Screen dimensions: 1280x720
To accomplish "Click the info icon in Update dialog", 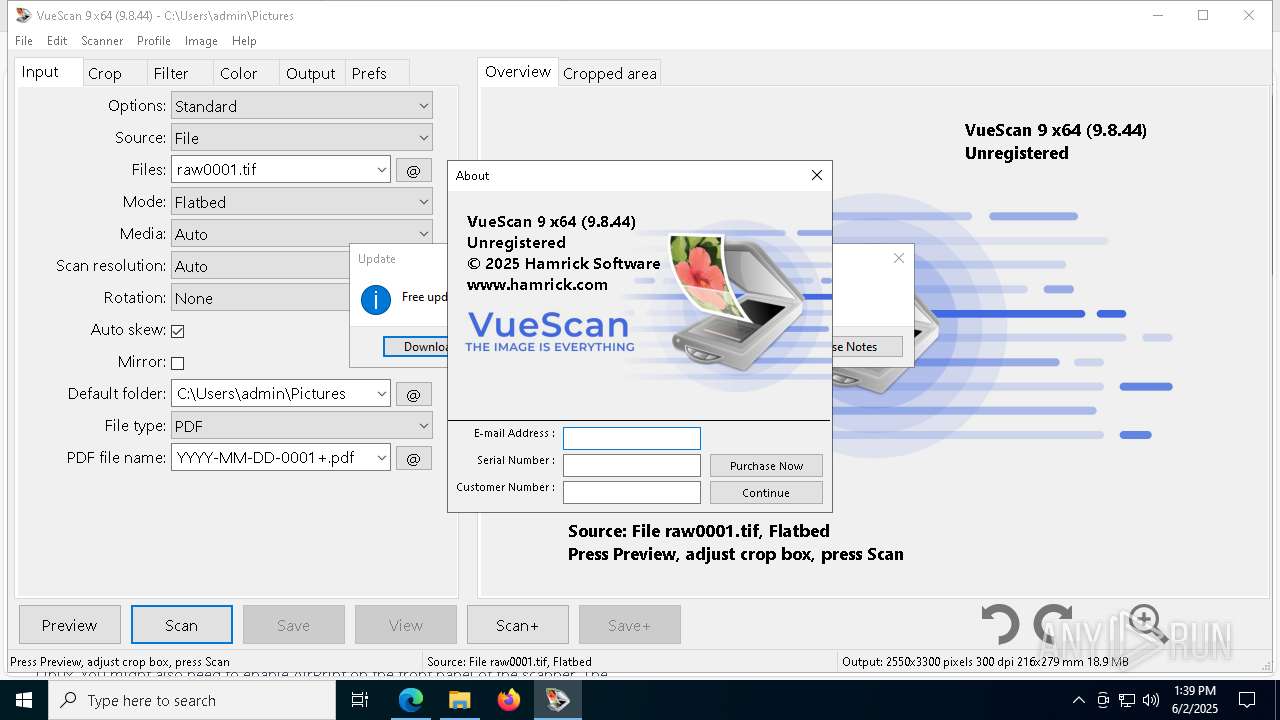I will point(376,299).
